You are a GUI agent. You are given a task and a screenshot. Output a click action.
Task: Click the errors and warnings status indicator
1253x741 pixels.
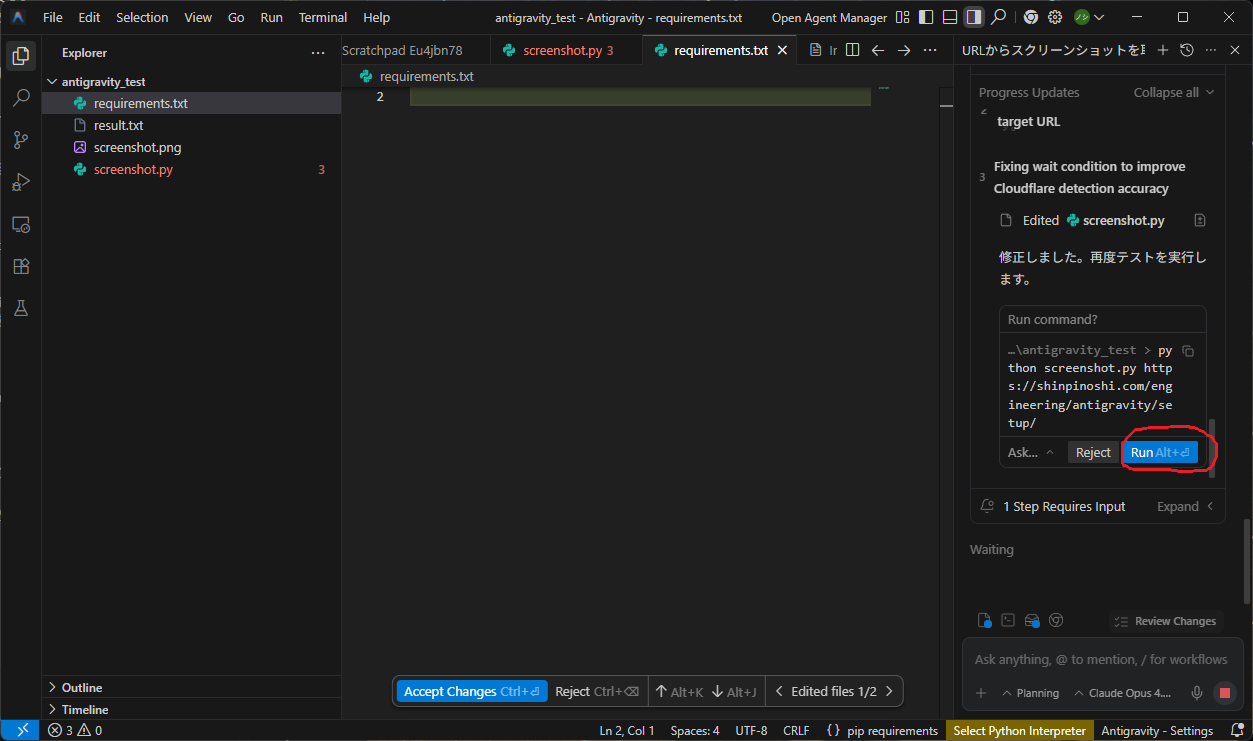pos(75,731)
